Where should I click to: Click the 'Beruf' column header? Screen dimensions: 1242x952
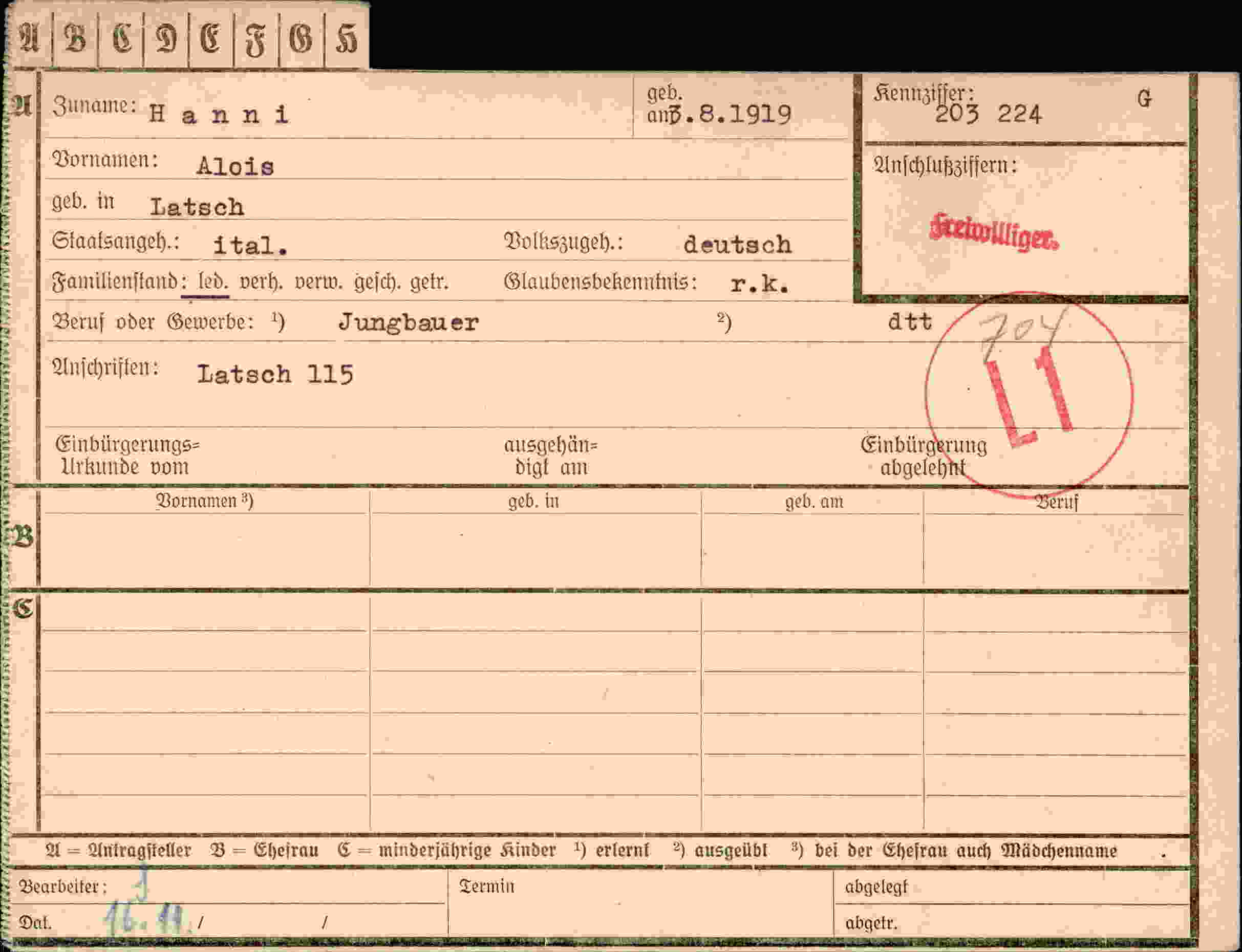(x=1057, y=502)
